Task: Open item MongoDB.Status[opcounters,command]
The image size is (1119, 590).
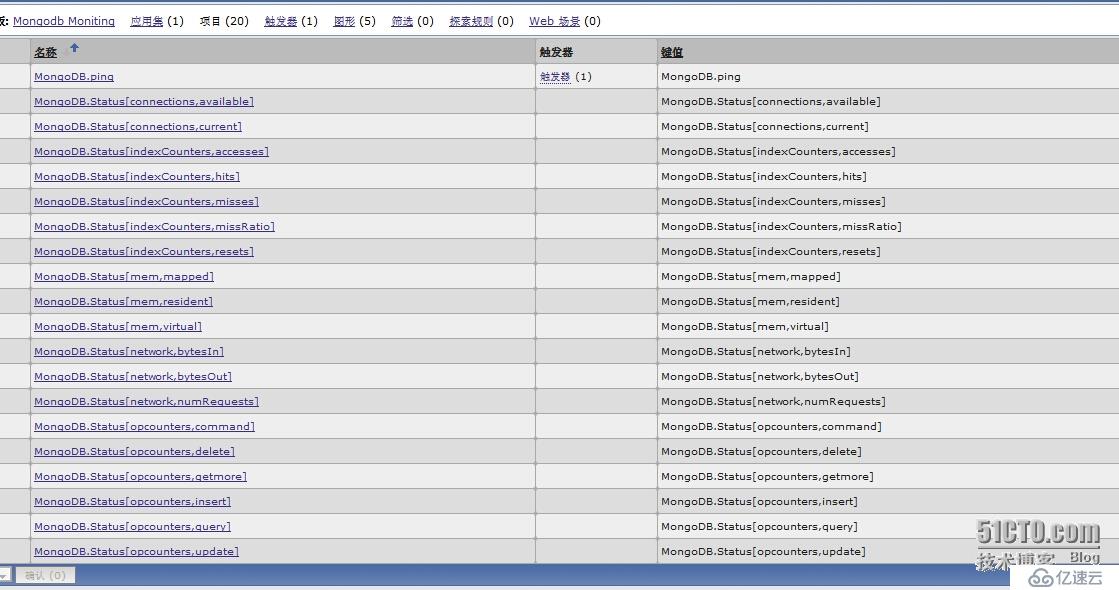Action: coord(144,426)
